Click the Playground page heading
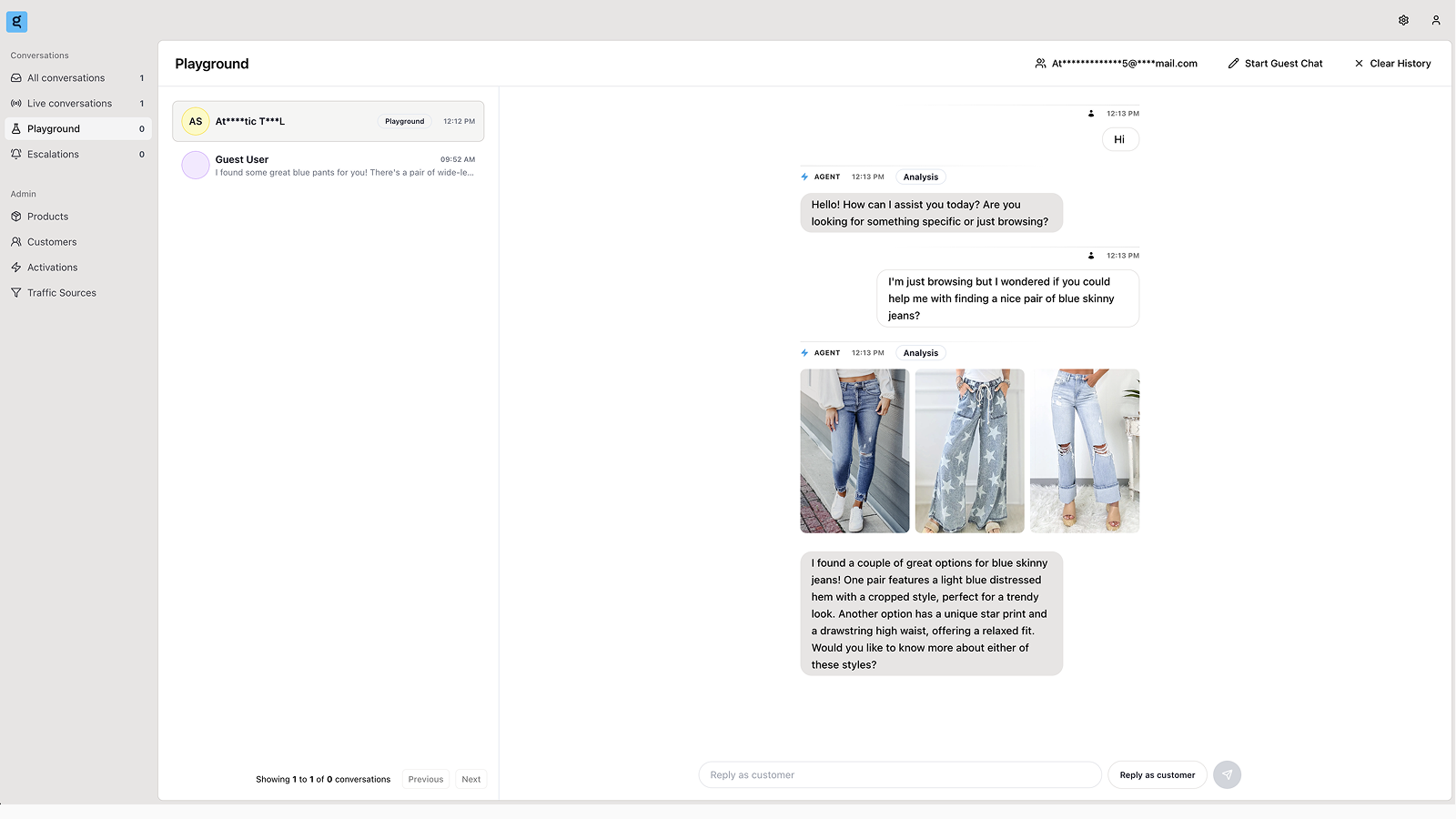 [212, 64]
